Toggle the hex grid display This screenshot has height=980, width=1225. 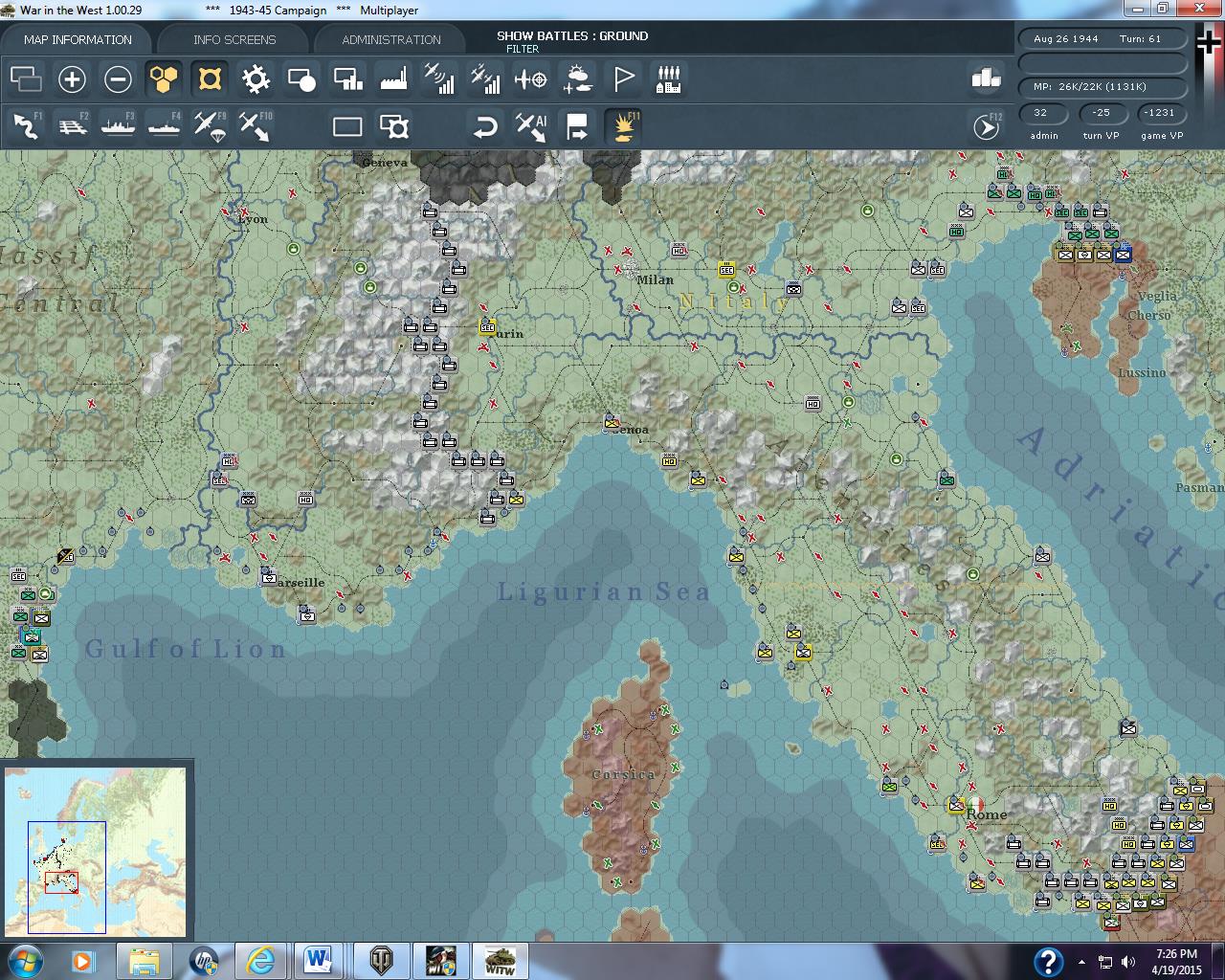(164, 79)
